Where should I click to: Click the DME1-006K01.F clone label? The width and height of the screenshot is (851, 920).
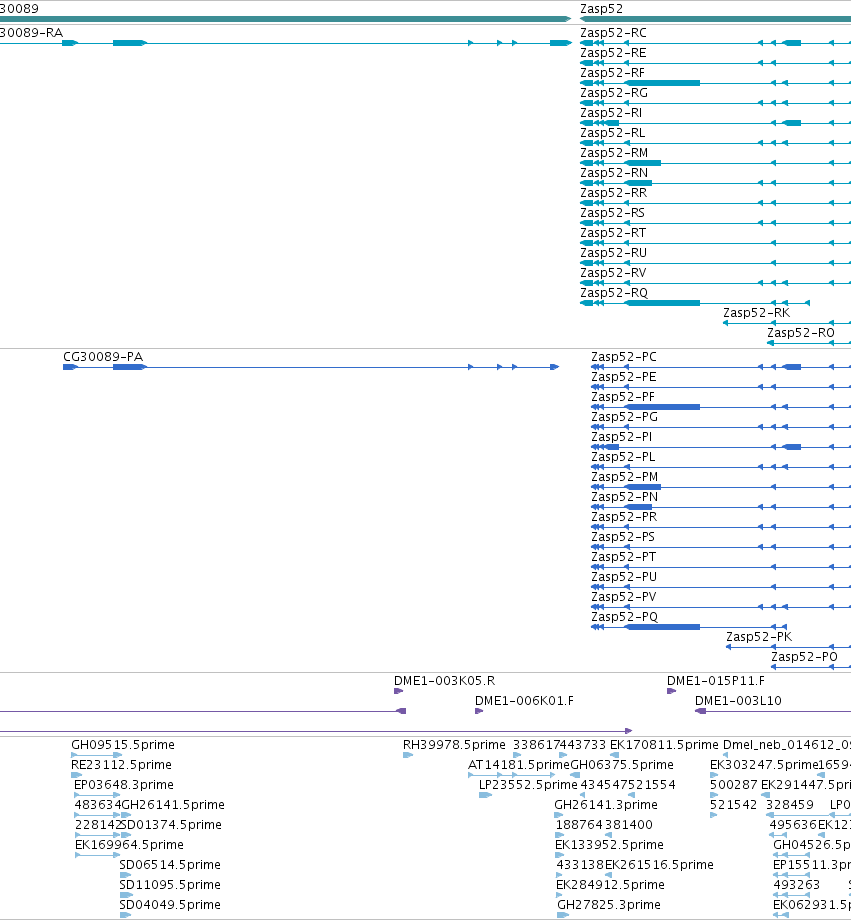[524, 701]
